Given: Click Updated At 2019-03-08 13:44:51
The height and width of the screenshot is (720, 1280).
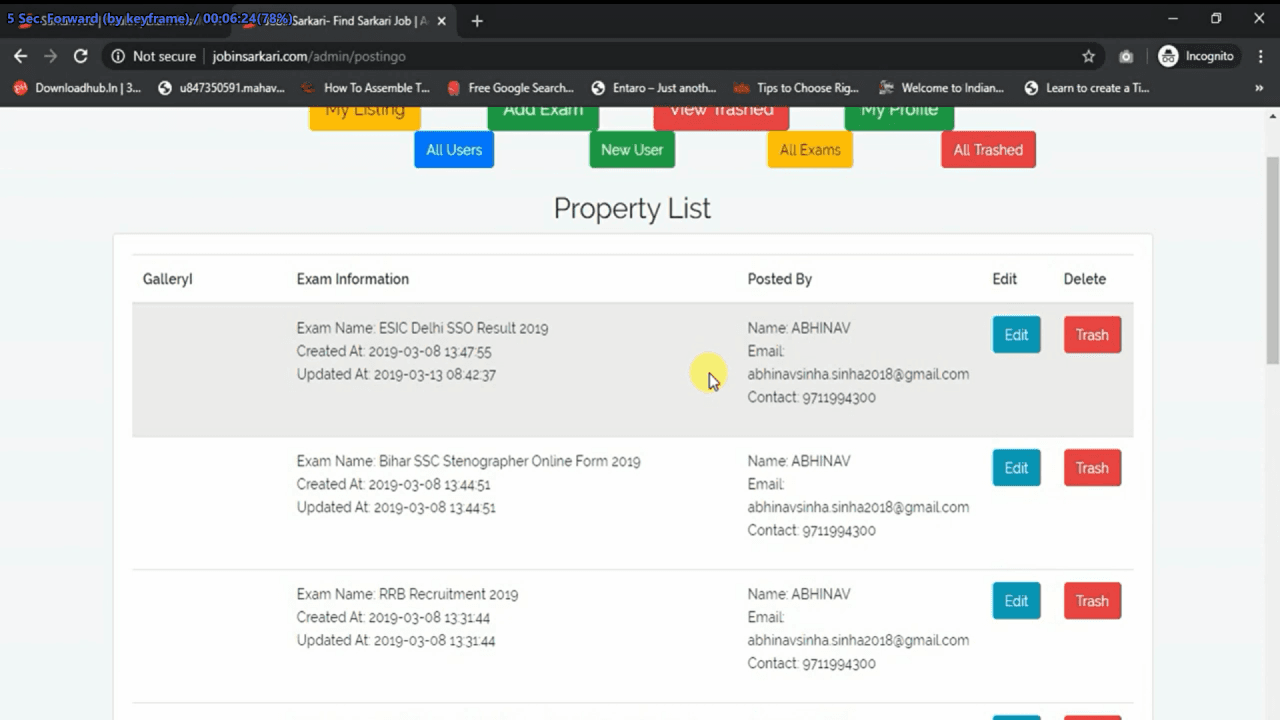Looking at the screenshot, I should (x=396, y=507).
